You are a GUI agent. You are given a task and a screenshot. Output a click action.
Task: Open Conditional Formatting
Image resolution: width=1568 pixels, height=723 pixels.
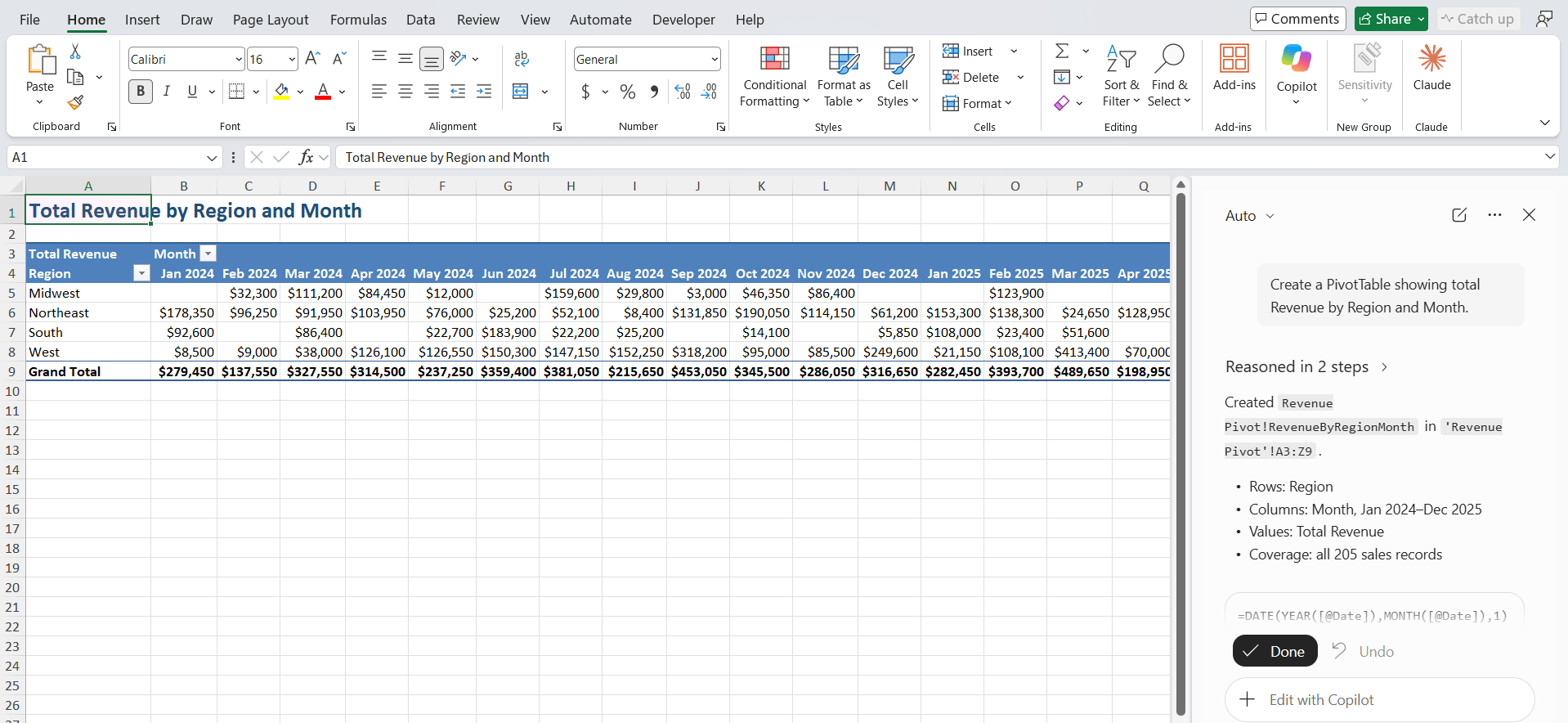774,77
